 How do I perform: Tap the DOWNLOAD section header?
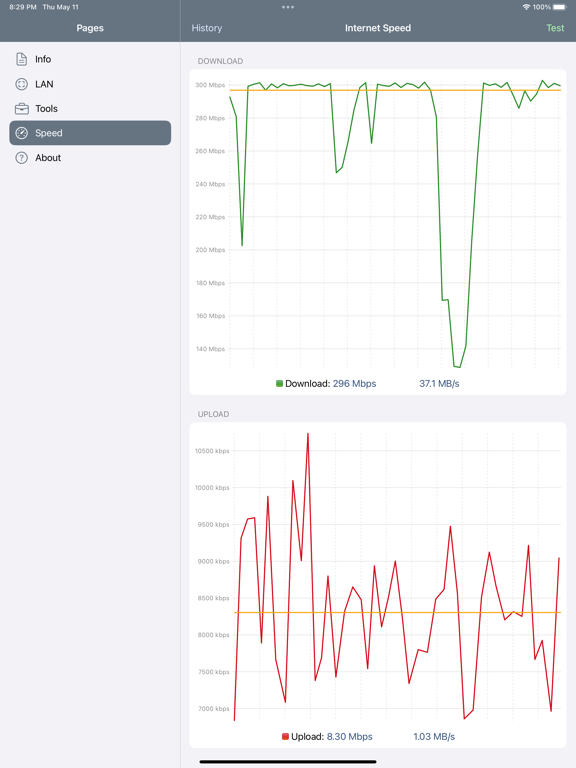[x=220, y=61]
